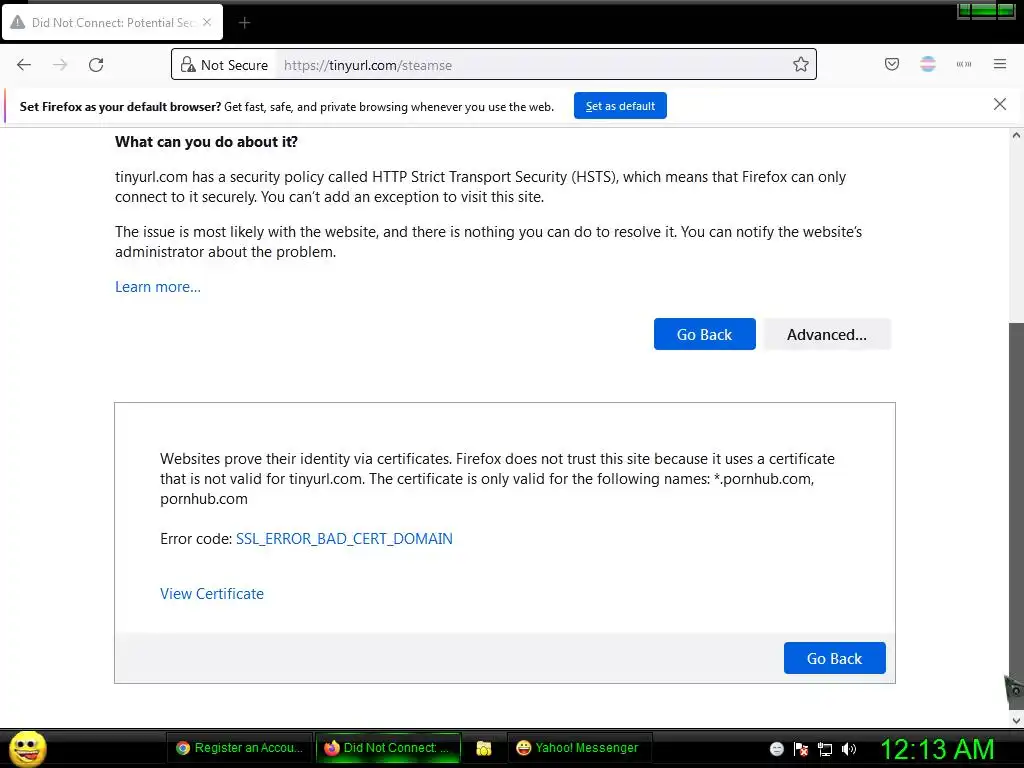1024x768 pixels.
Task: Open the smiley face Start button
Action: tap(27, 748)
